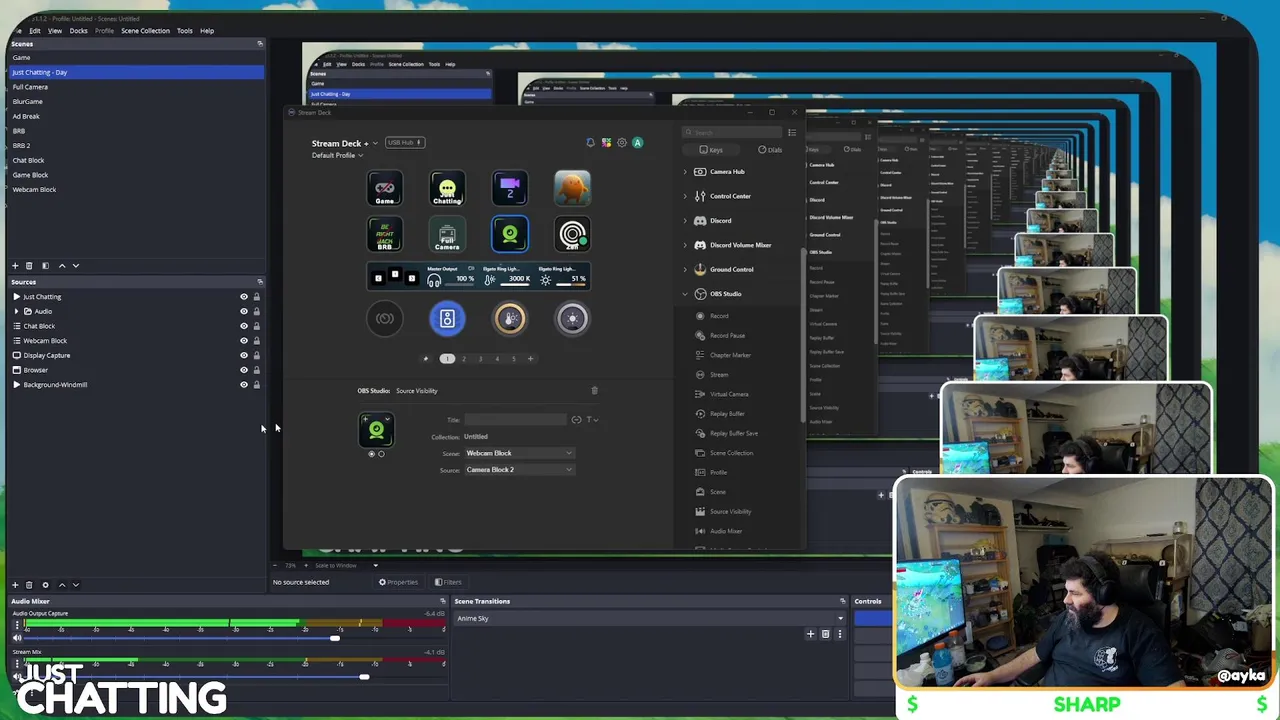Hide the Background-Windmill source
Image resolution: width=1280 pixels, height=720 pixels.
[x=243, y=385]
